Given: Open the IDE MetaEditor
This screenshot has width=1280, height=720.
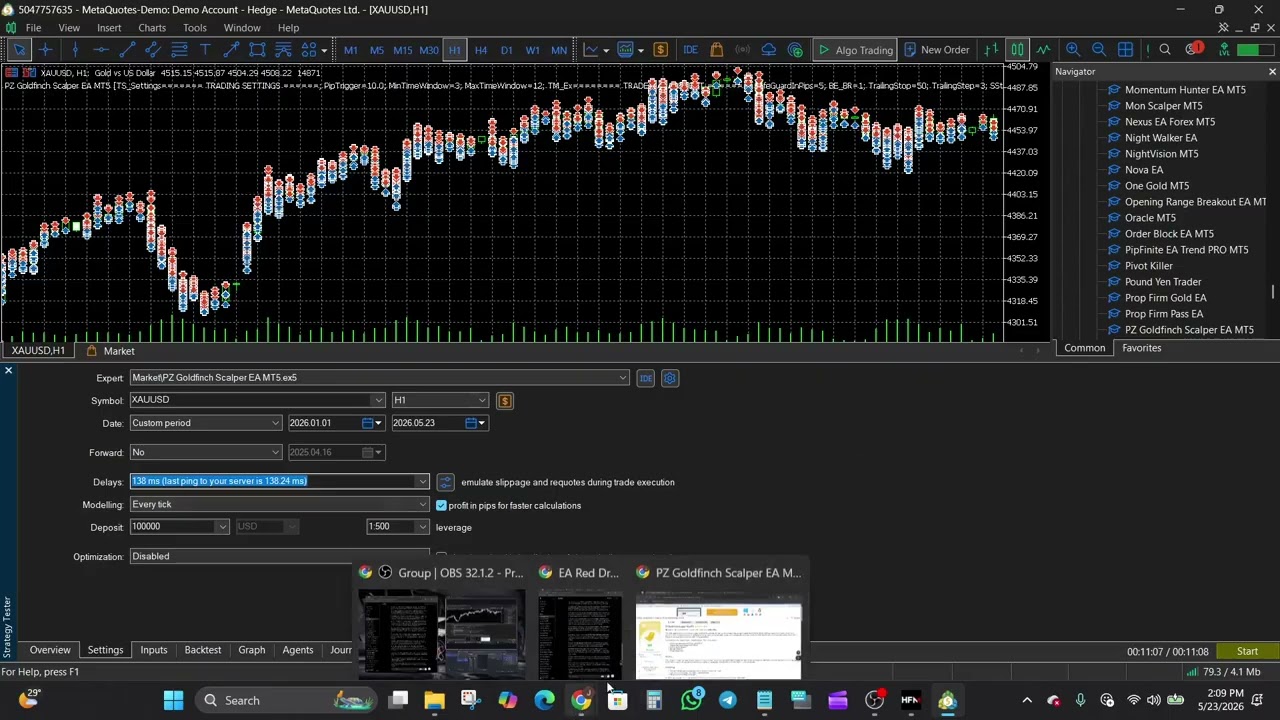Looking at the screenshot, I should [x=690, y=50].
